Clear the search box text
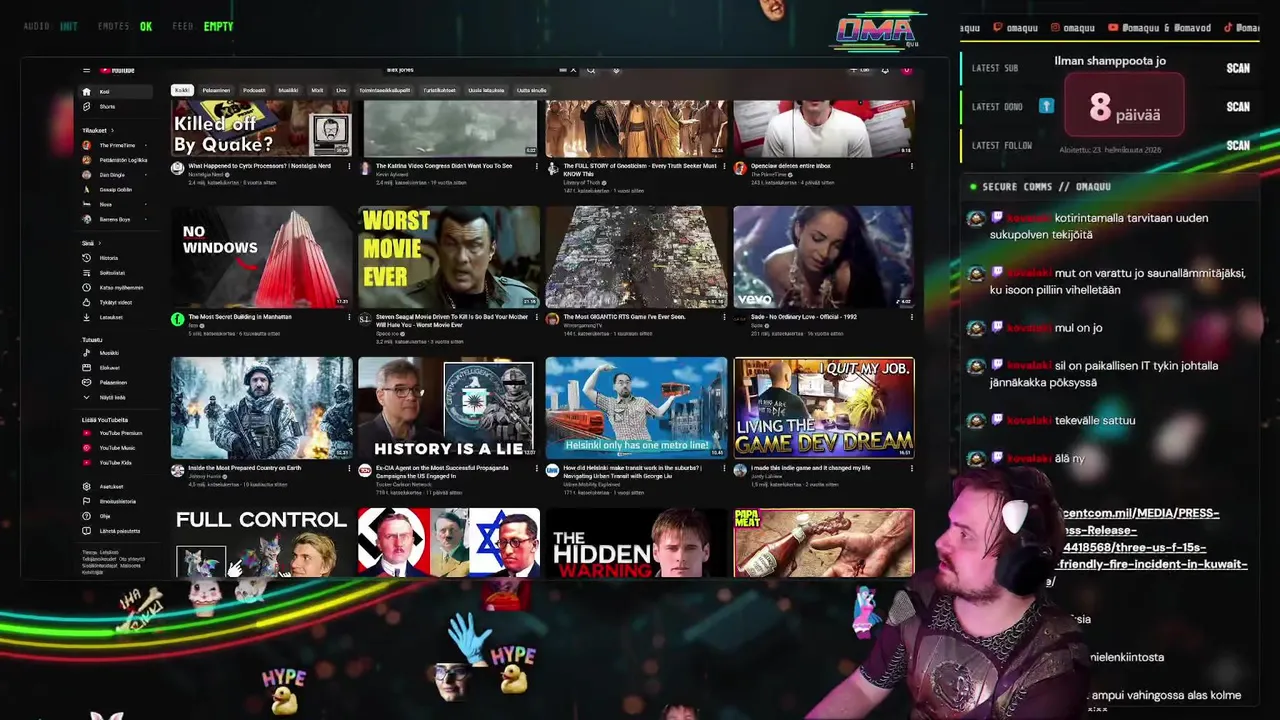 coord(573,70)
